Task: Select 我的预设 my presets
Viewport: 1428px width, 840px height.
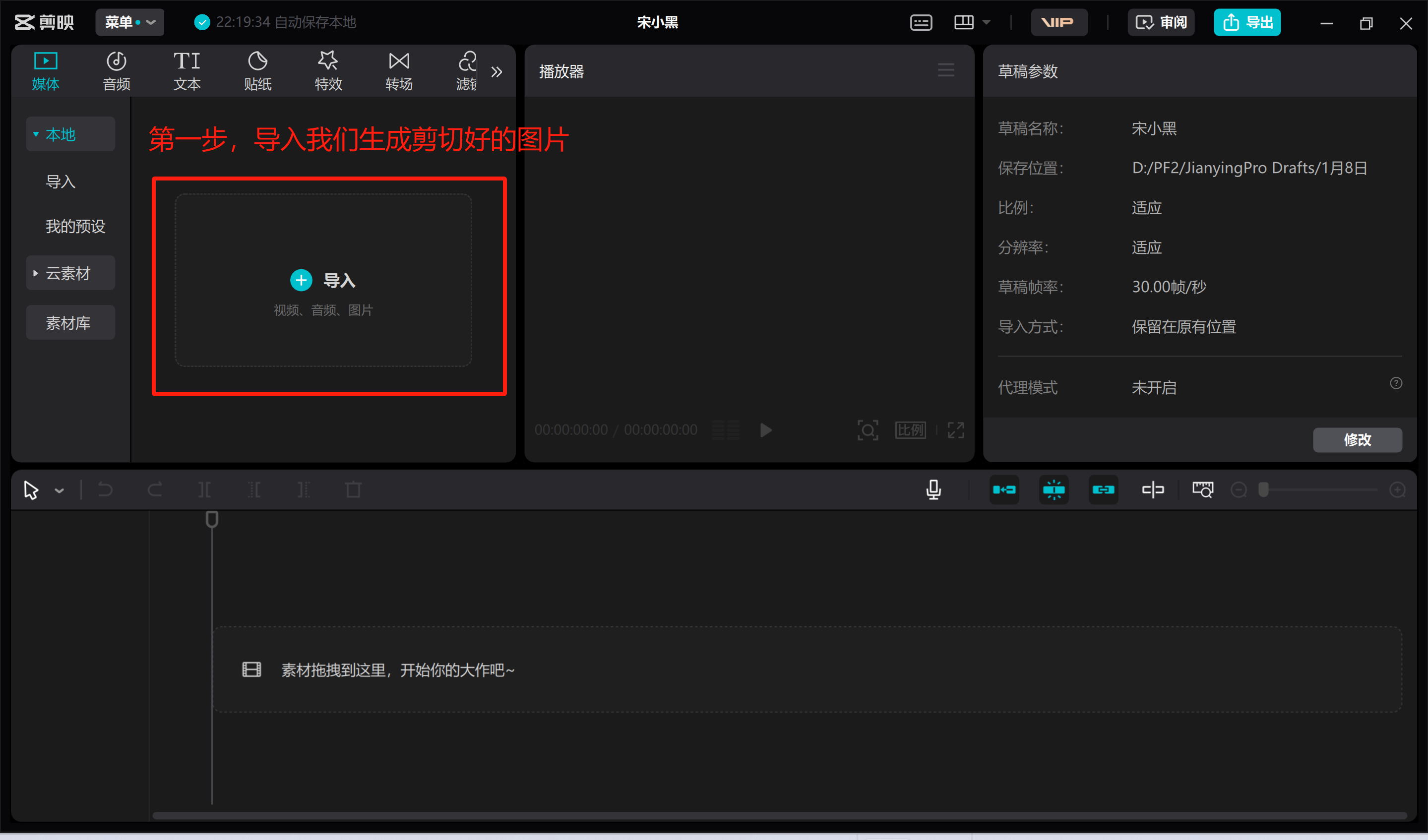Action: tap(75, 227)
